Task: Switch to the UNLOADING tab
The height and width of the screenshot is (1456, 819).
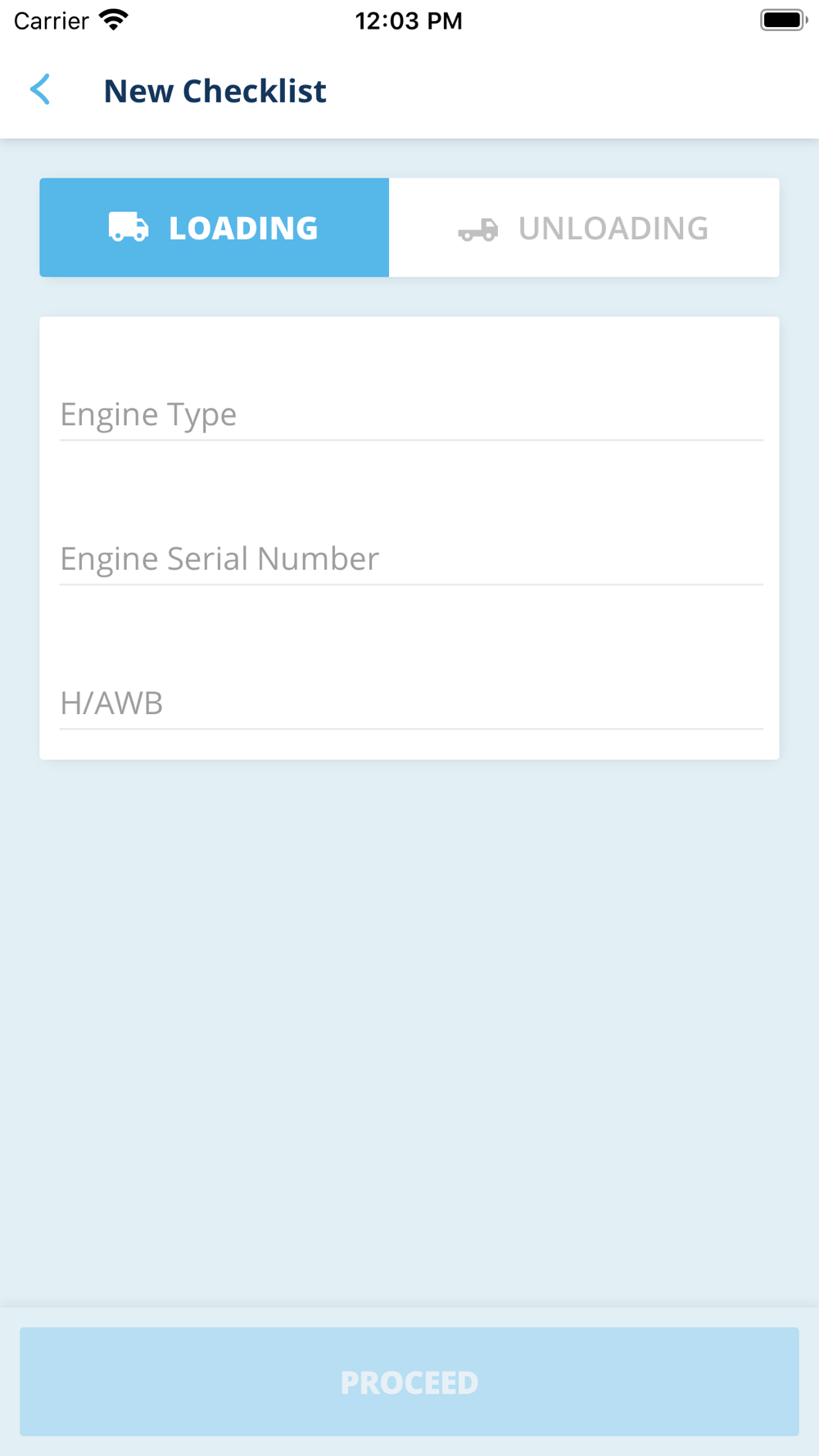Action: pos(584,228)
